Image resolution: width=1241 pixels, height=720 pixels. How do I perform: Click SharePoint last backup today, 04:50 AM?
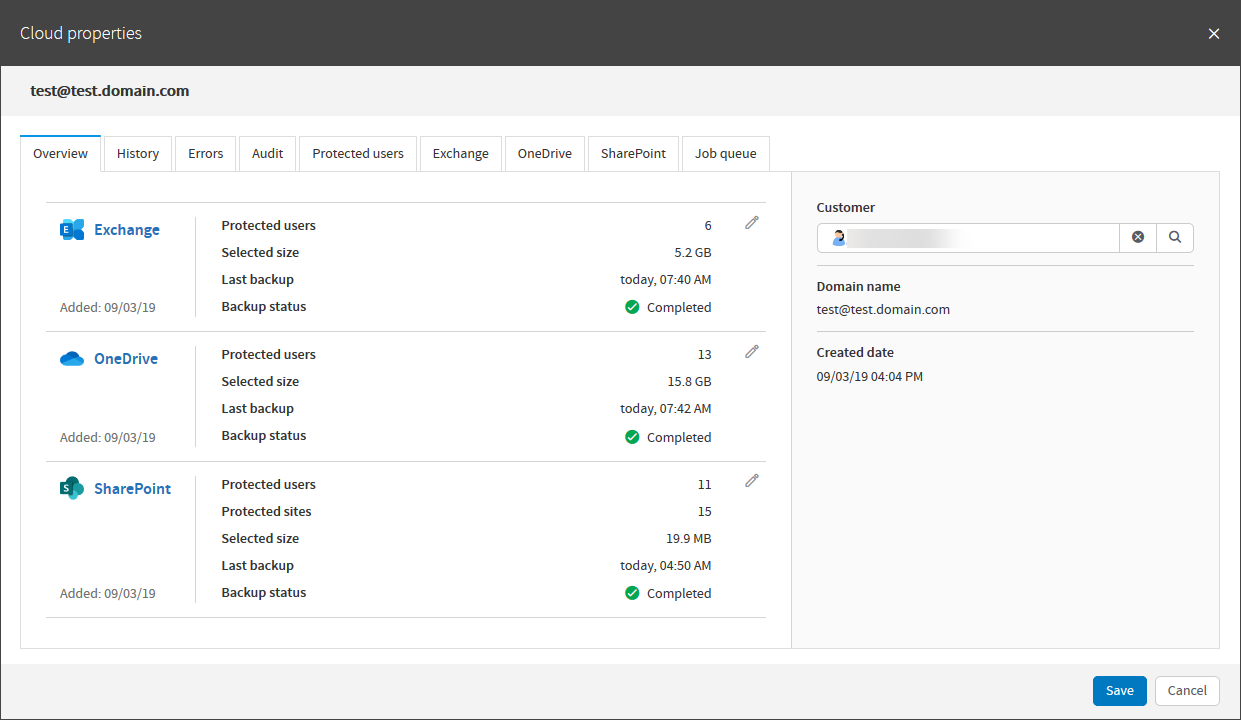pos(666,566)
